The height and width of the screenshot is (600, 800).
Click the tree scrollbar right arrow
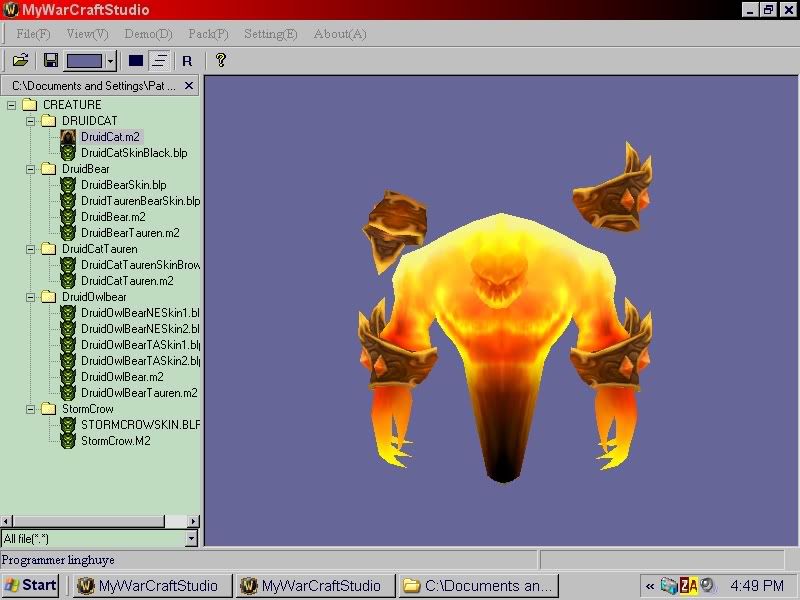point(193,521)
